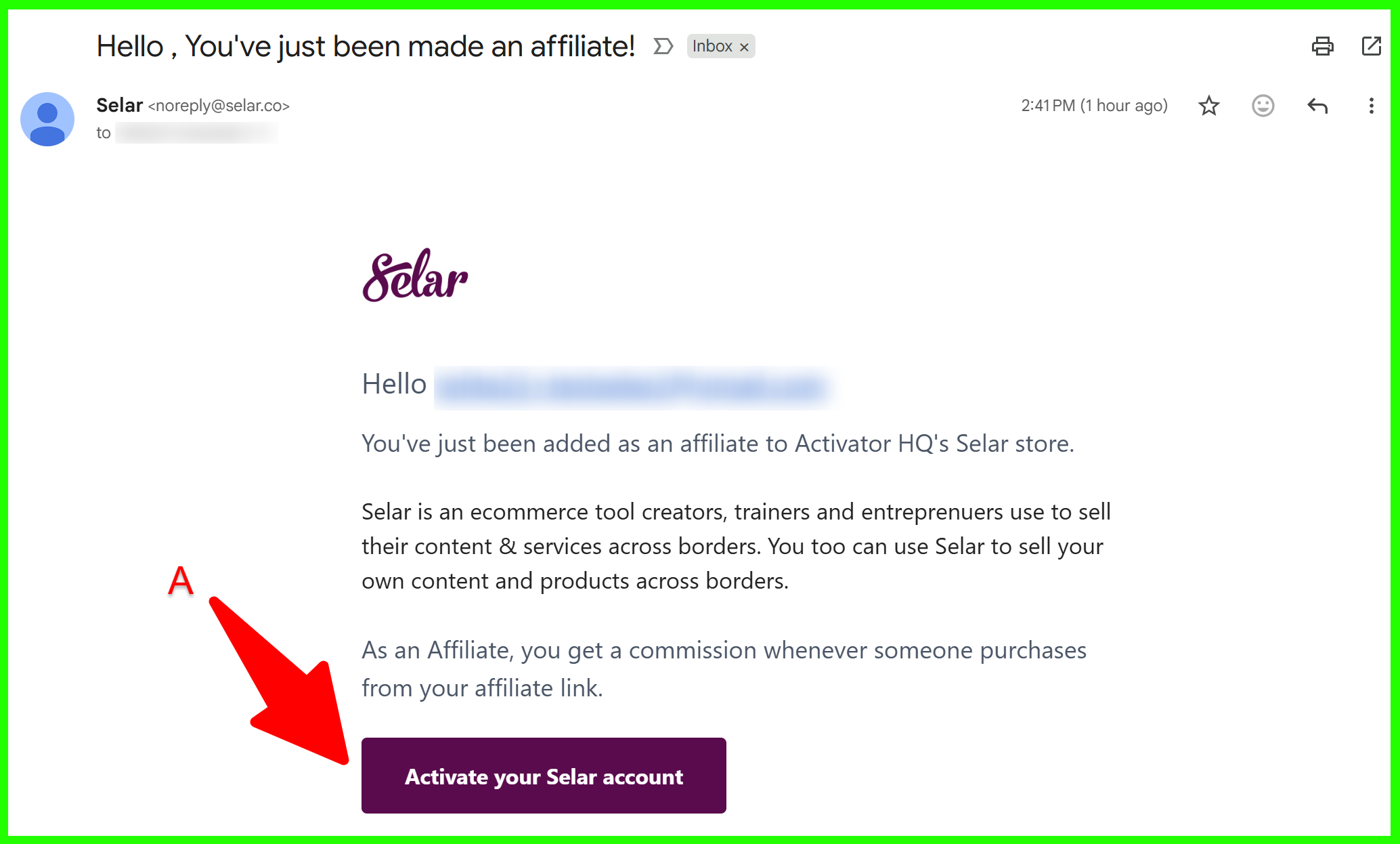Remove the Inbox label with x

[x=744, y=47]
